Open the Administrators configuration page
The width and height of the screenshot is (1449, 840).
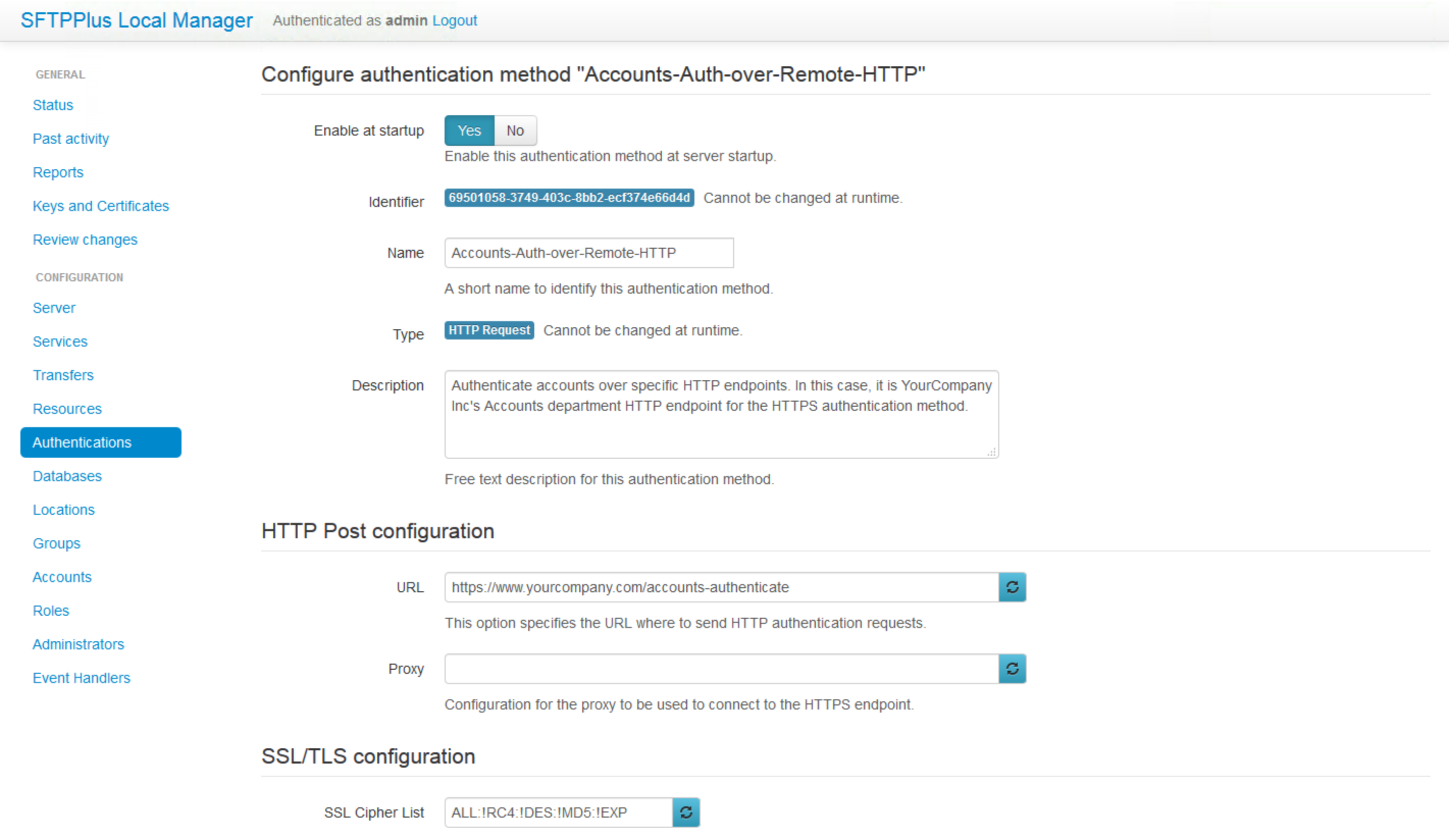[78, 644]
